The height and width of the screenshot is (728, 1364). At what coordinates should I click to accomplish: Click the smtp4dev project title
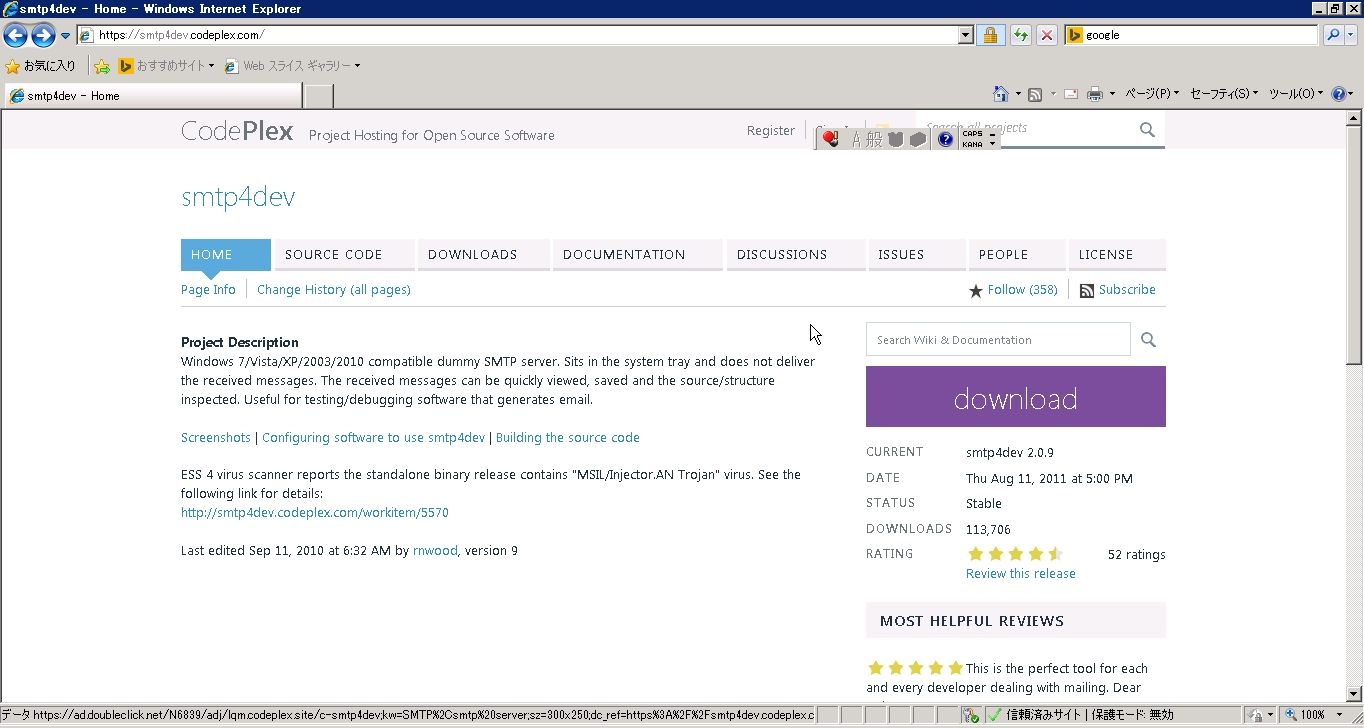(238, 197)
